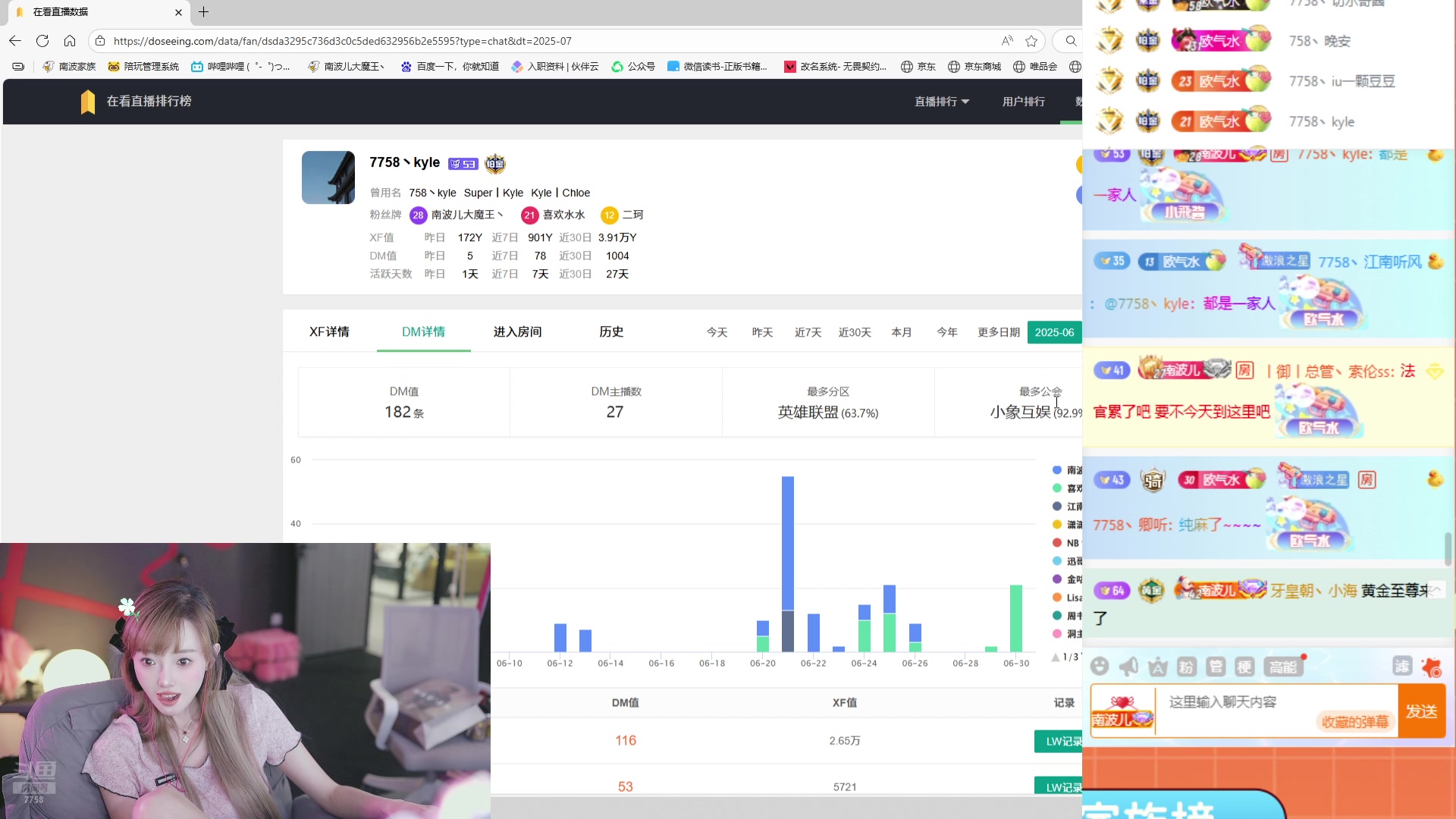
Task: Send message with the 发送 button
Action: (x=1421, y=711)
